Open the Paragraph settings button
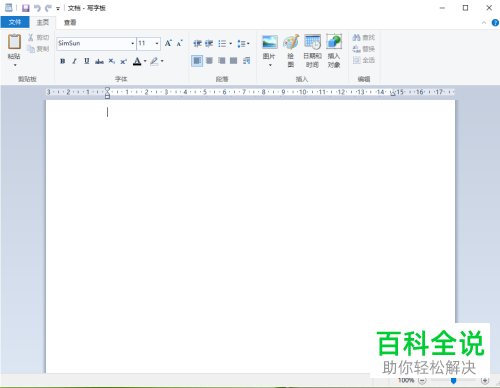This screenshot has height=388, width=500. click(247, 61)
